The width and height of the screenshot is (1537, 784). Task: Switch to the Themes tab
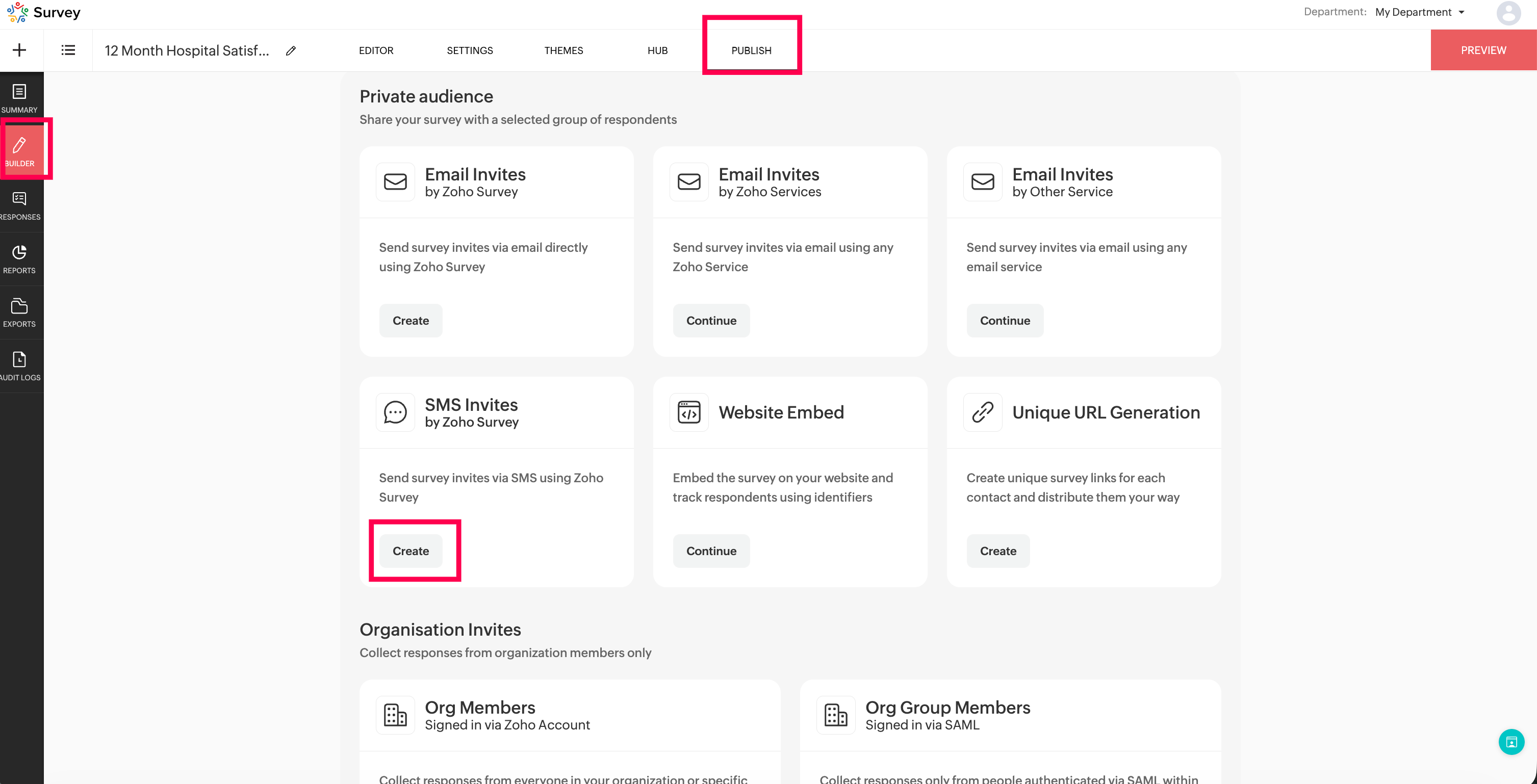coord(563,50)
